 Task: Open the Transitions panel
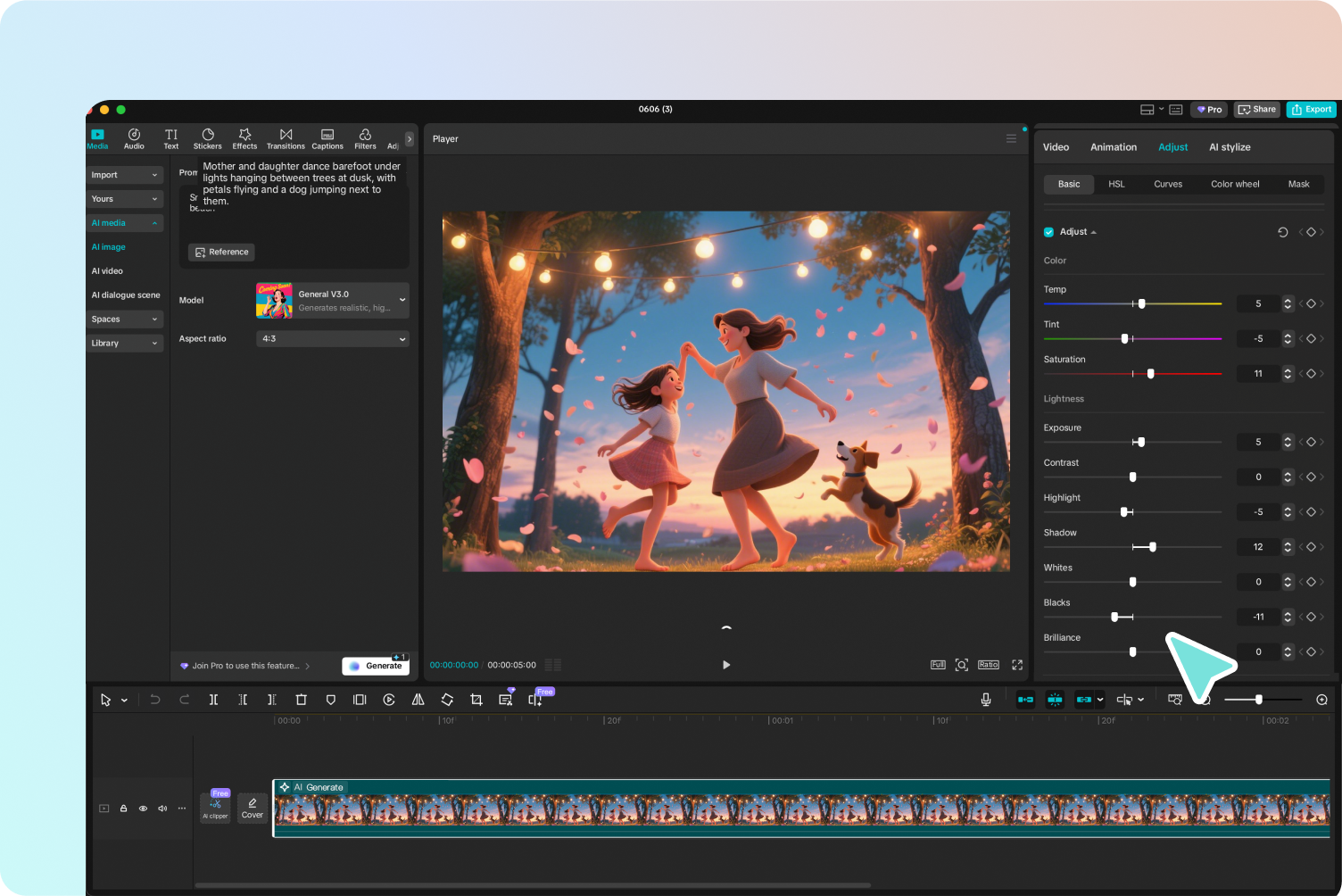pos(286,139)
